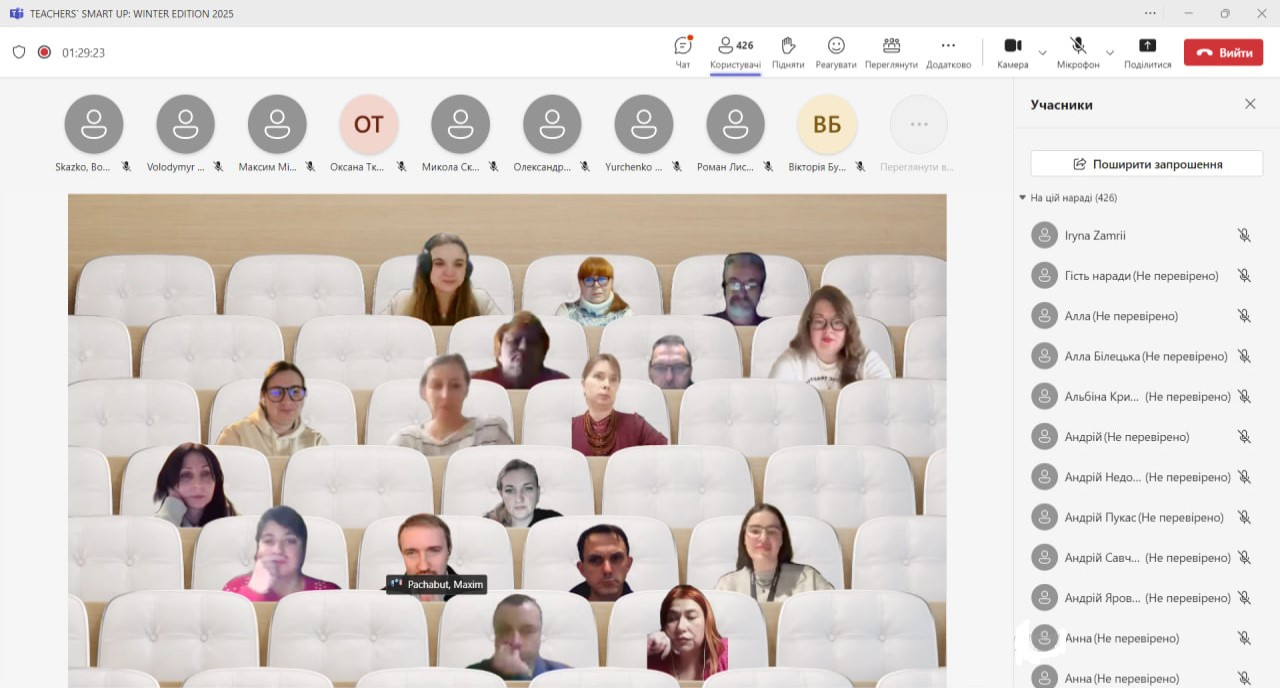
Task: Expand microphone options dropdown arrow
Action: (1110, 52)
